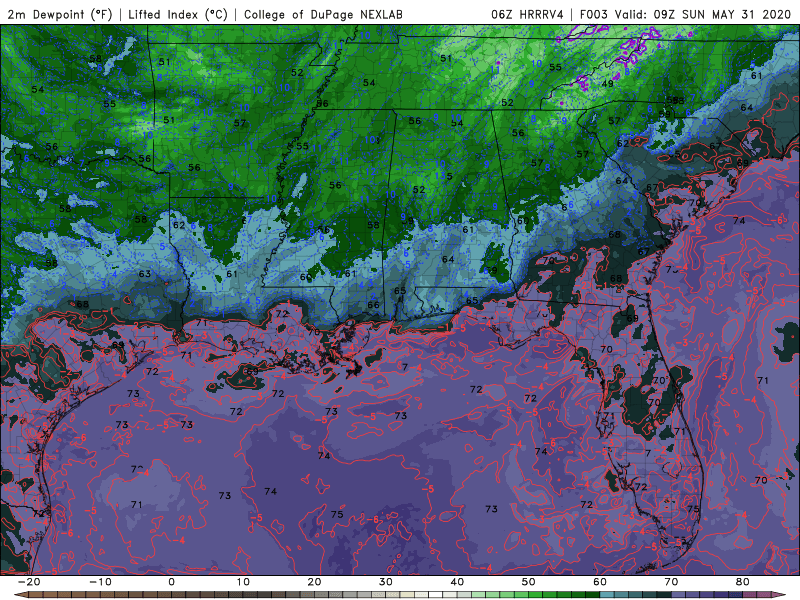
Task: Click the 10 label on the colorbar
Action: (243, 582)
